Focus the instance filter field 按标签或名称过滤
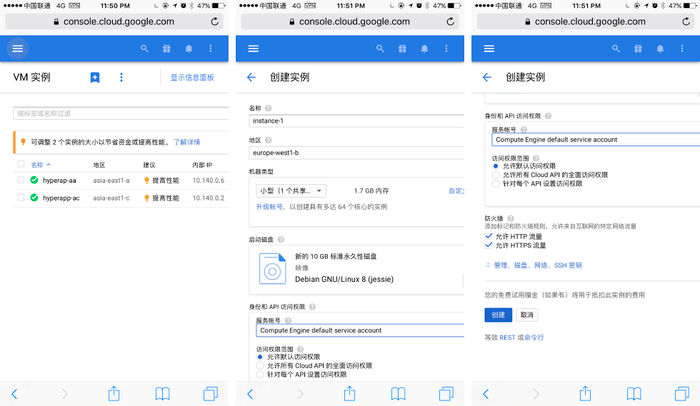This screenshot has width=700, height=406. (x=121, y=113)
